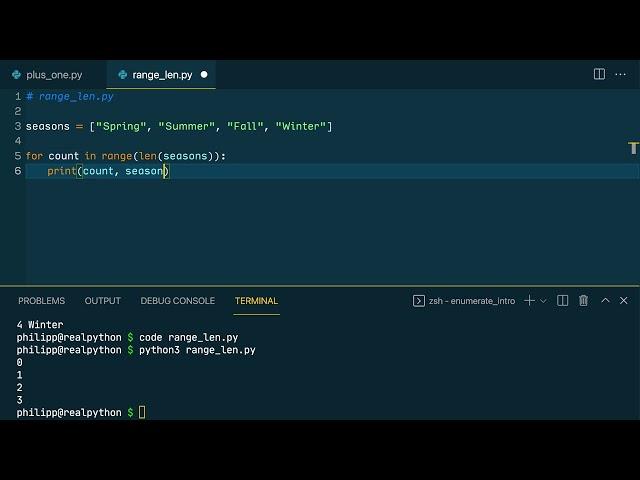Click the Python file icon on range_len.py tab
Screen dimensions: 640x480
click(122, 75)
